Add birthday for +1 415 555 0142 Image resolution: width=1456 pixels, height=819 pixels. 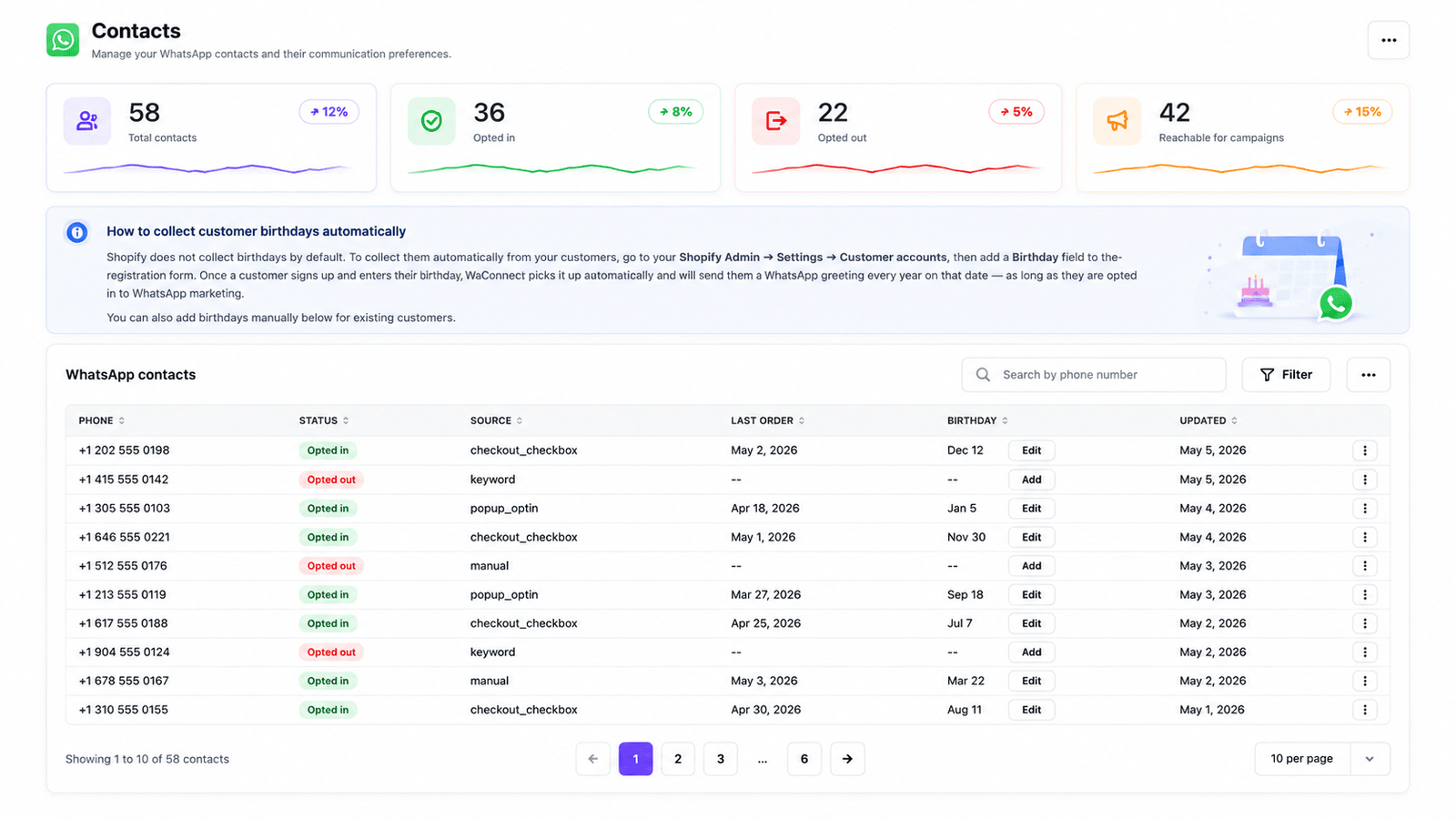click(x=1031, y=480)
